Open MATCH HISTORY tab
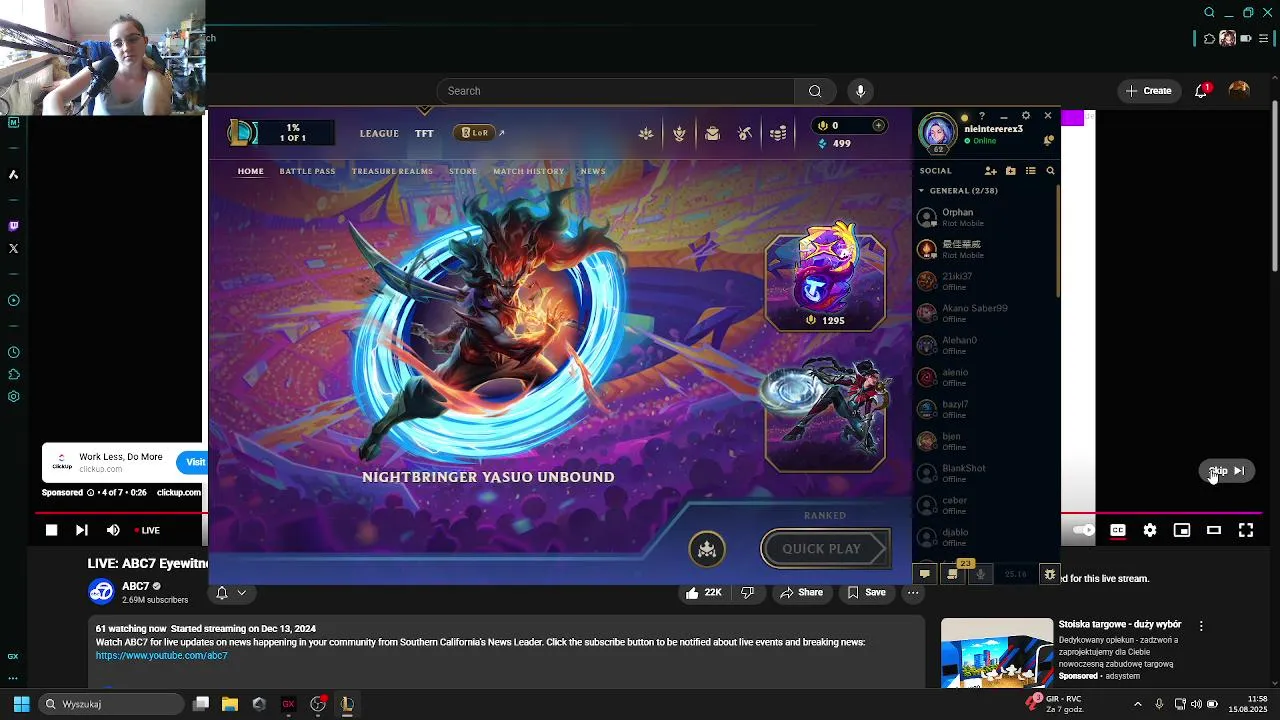Viewport: 1280px width, 720px height. click(529, 171)
